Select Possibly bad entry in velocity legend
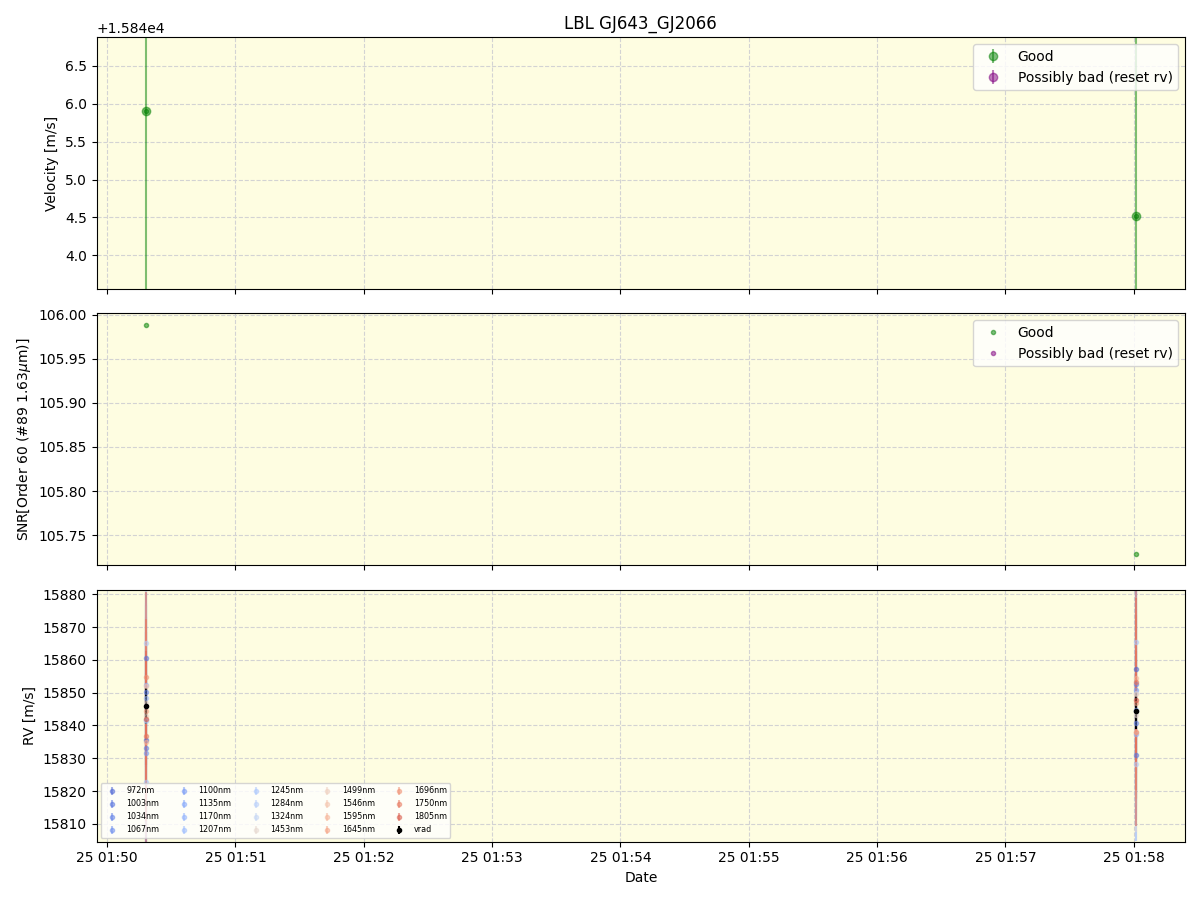This screenshot has height=900, width=1200. [1078, 77]
